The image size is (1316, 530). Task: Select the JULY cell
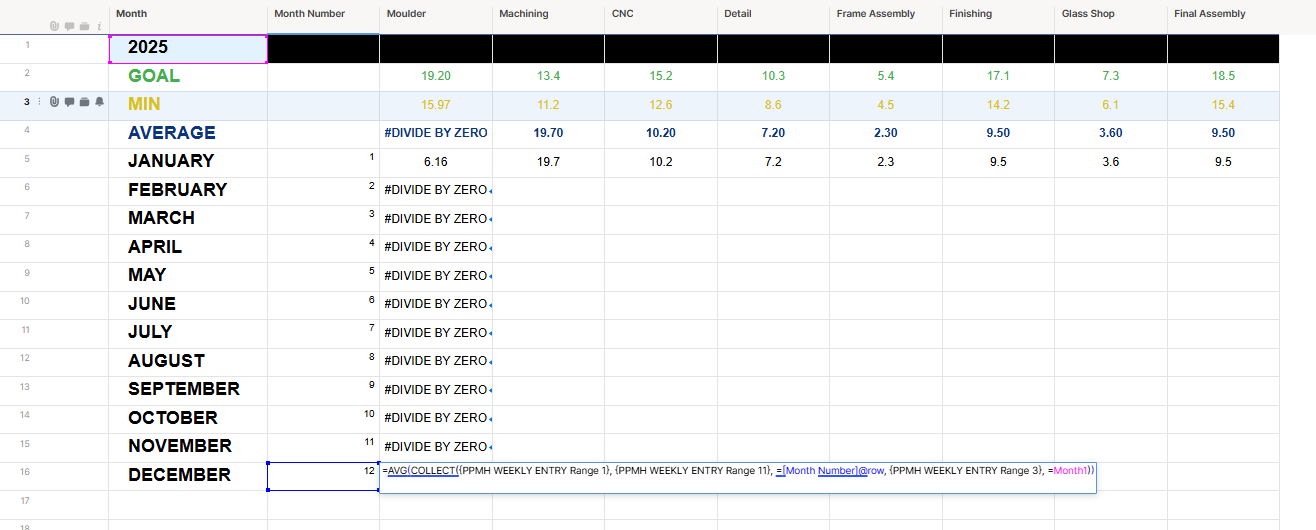click(x=188, y=333)
